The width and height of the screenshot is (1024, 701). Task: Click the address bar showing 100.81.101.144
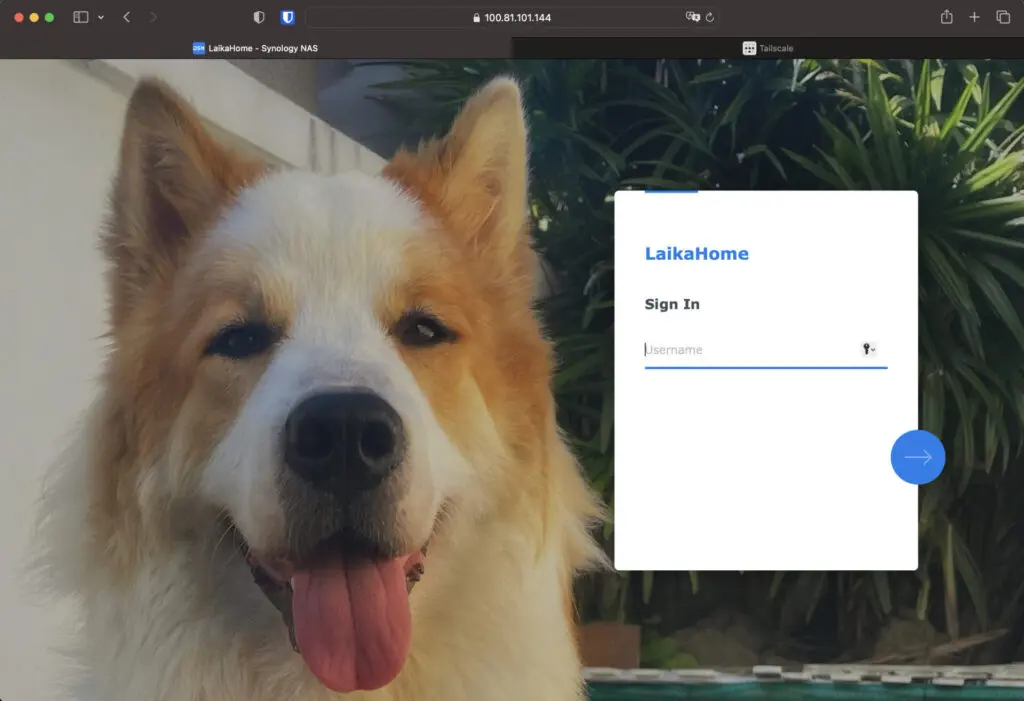511,18
